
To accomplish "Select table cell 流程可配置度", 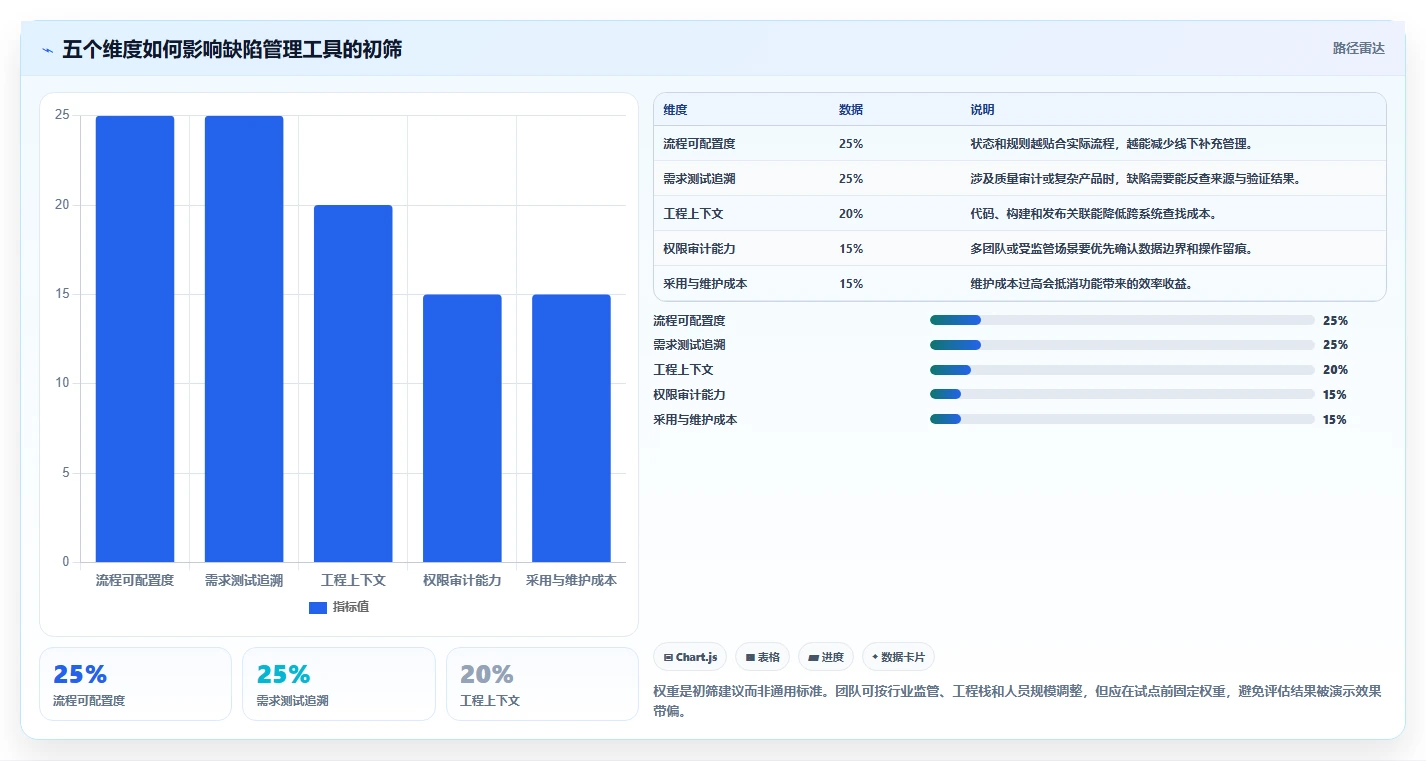I will click(699, 144).
